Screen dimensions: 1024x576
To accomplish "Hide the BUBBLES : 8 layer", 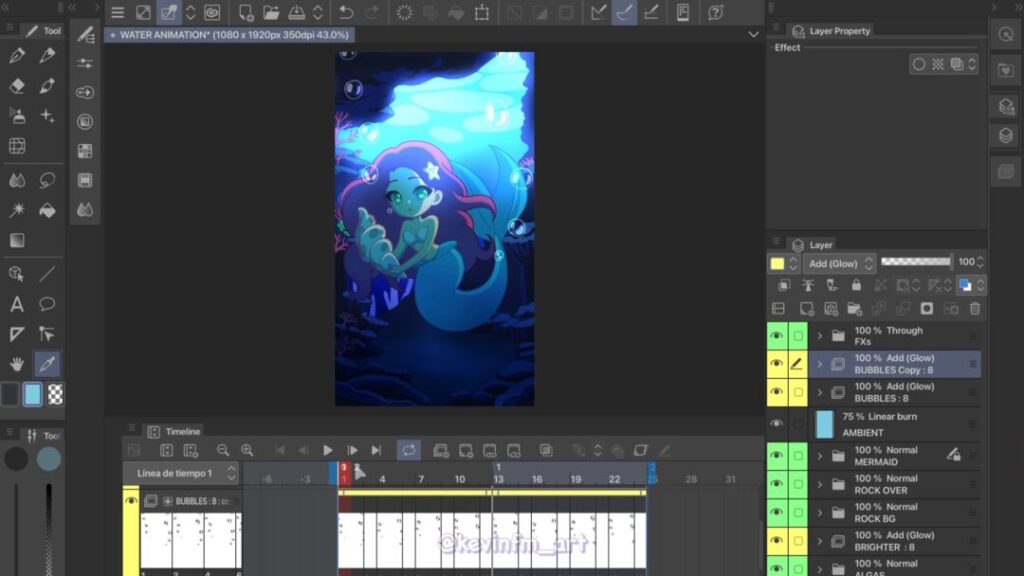I will click(x=776, y=392).
